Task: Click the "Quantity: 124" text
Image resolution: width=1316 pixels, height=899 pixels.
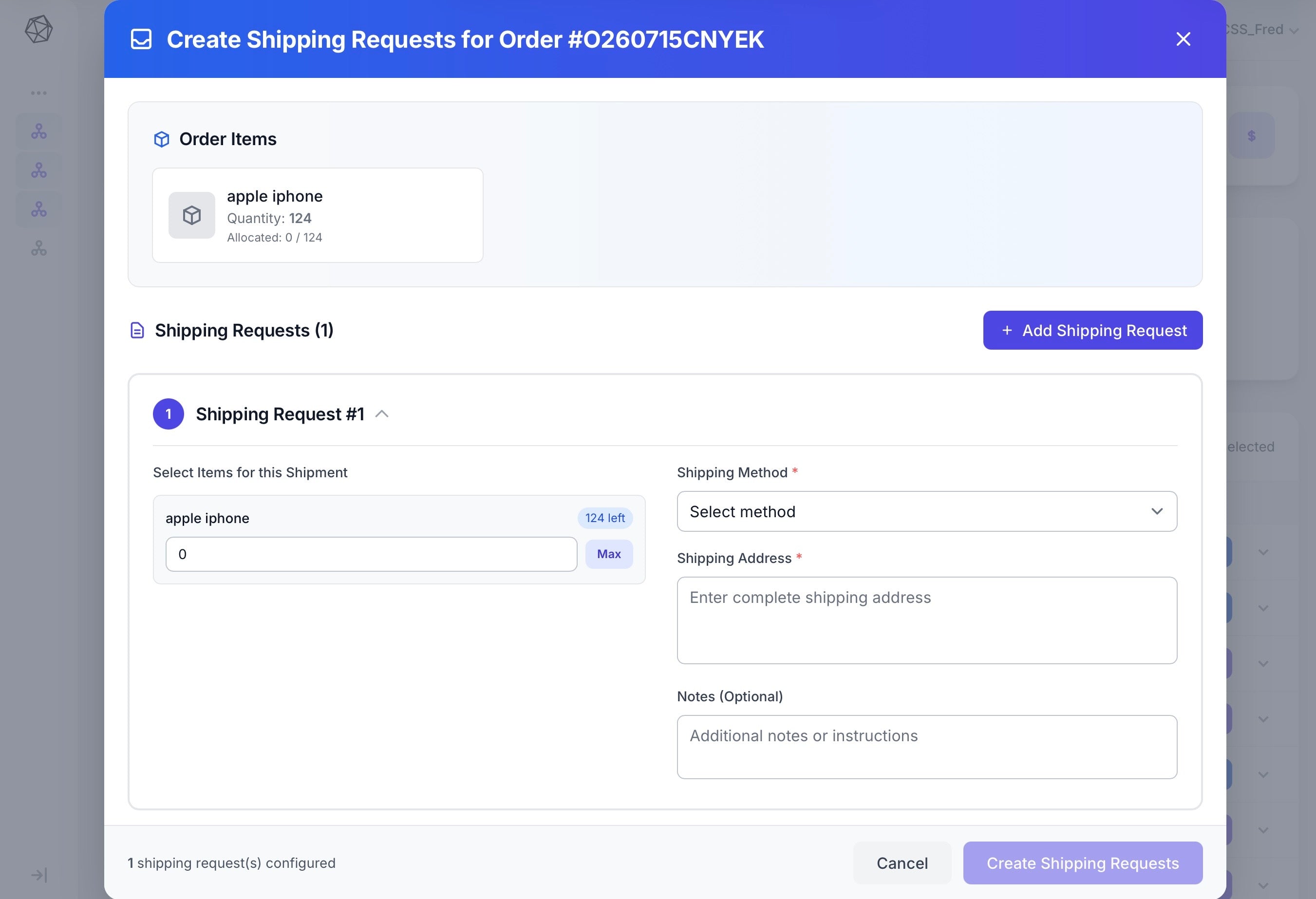Action: [269, 218]
